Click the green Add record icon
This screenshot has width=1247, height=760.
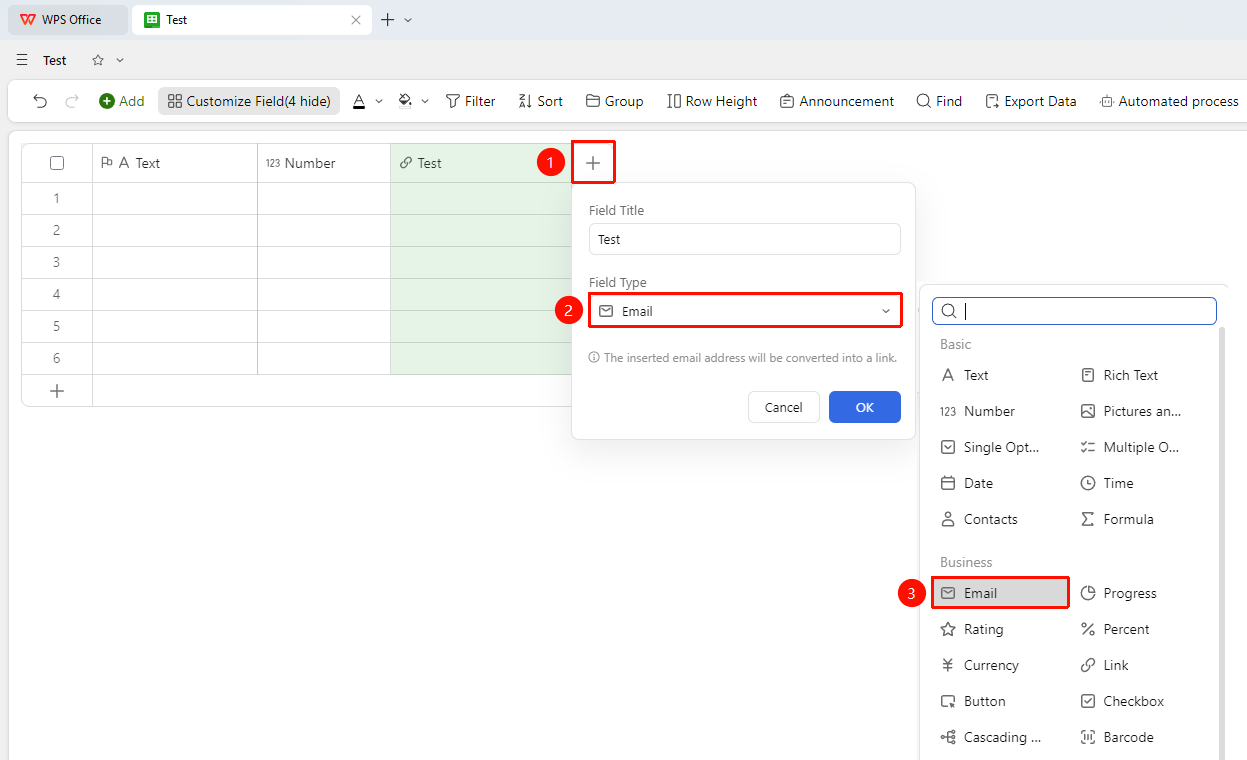pos(107,101)
